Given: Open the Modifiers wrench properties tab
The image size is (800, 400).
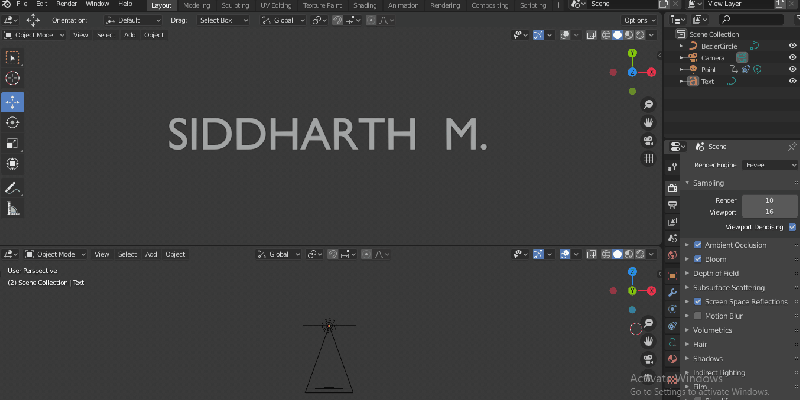Looking at the screenshot, I should pyautogui.click(x=672, y=292).
